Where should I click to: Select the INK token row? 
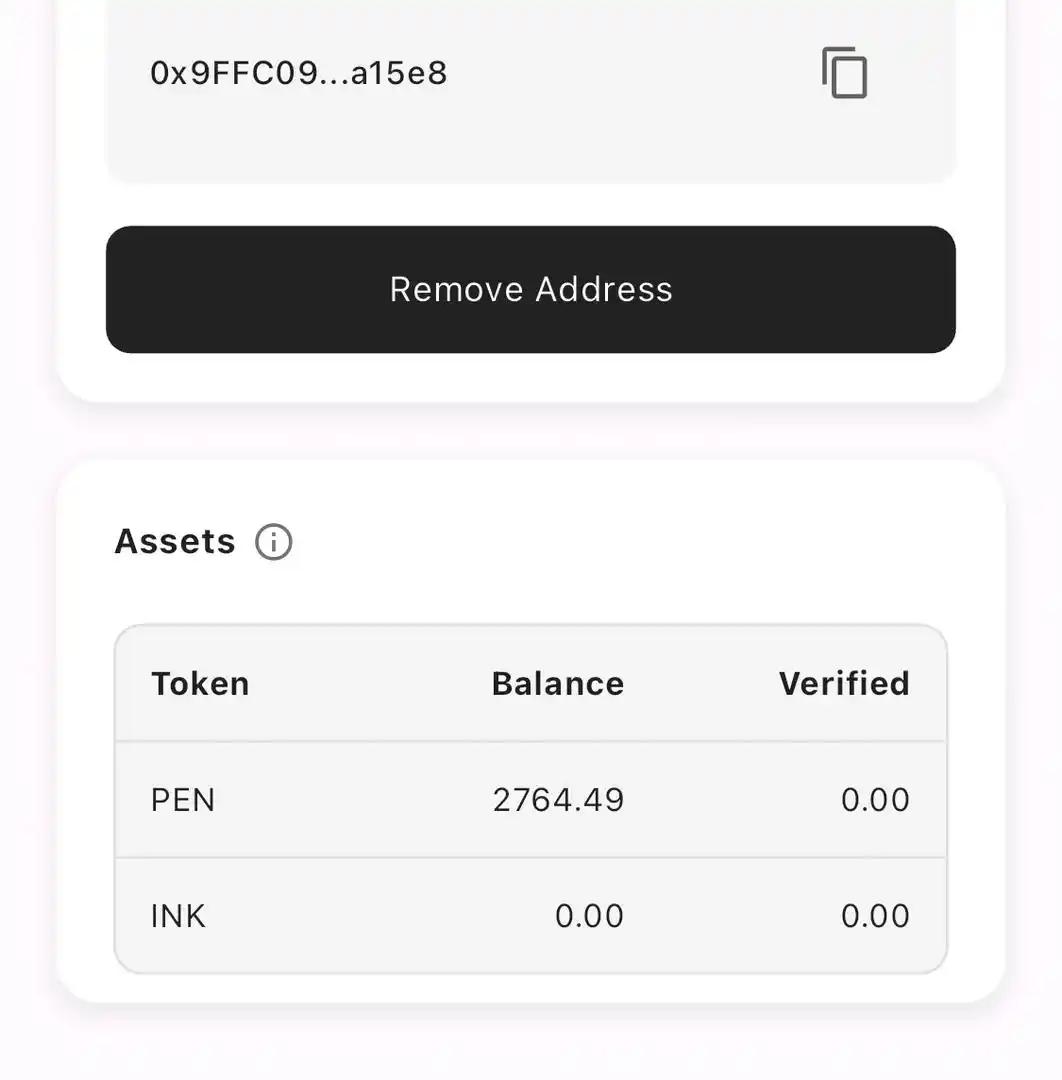pyautogui.click(x=530, y=915)
